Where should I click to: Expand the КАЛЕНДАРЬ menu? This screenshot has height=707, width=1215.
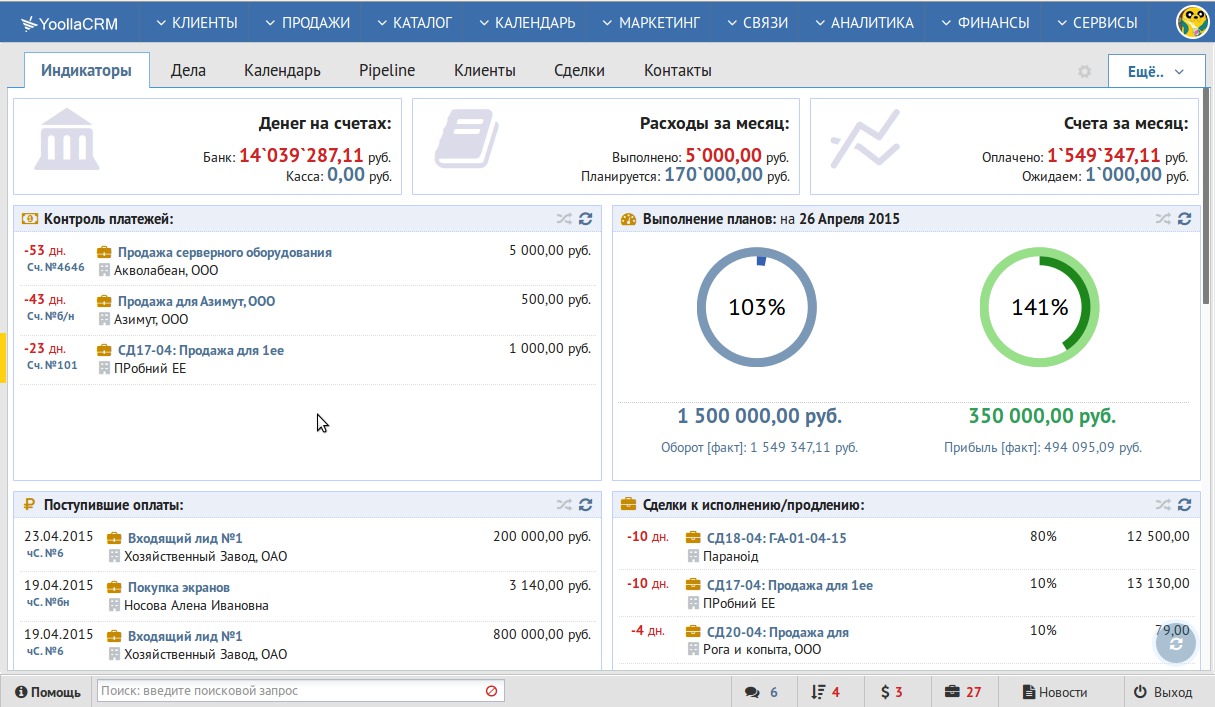pyautogui.click(x=527, y=22)
